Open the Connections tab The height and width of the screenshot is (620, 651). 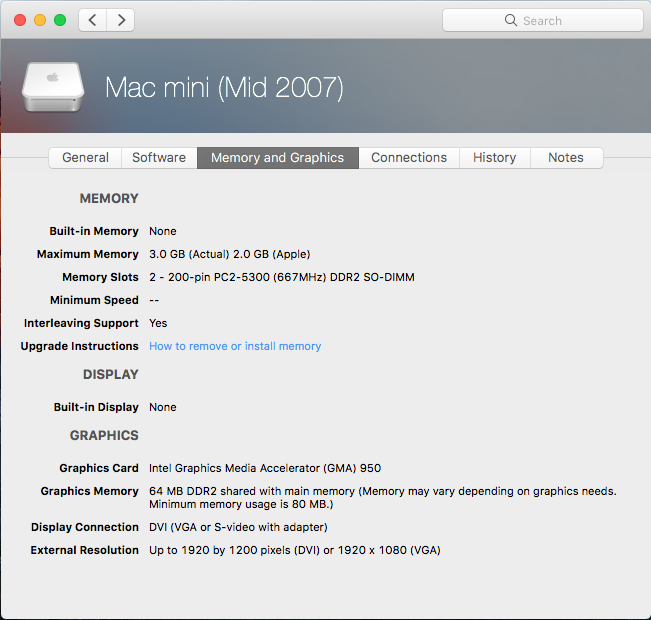[x=409, y=158]
